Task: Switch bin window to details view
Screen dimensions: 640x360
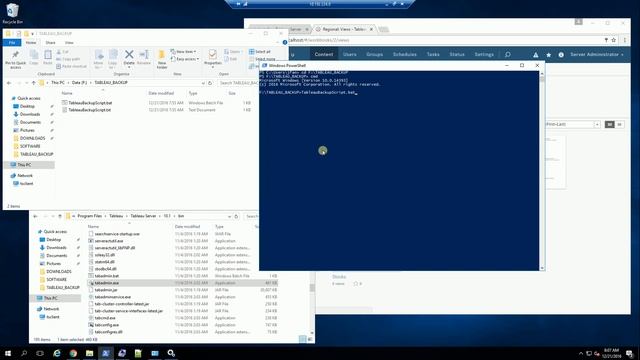Action: pyautogui.click(x=302, y=339)
